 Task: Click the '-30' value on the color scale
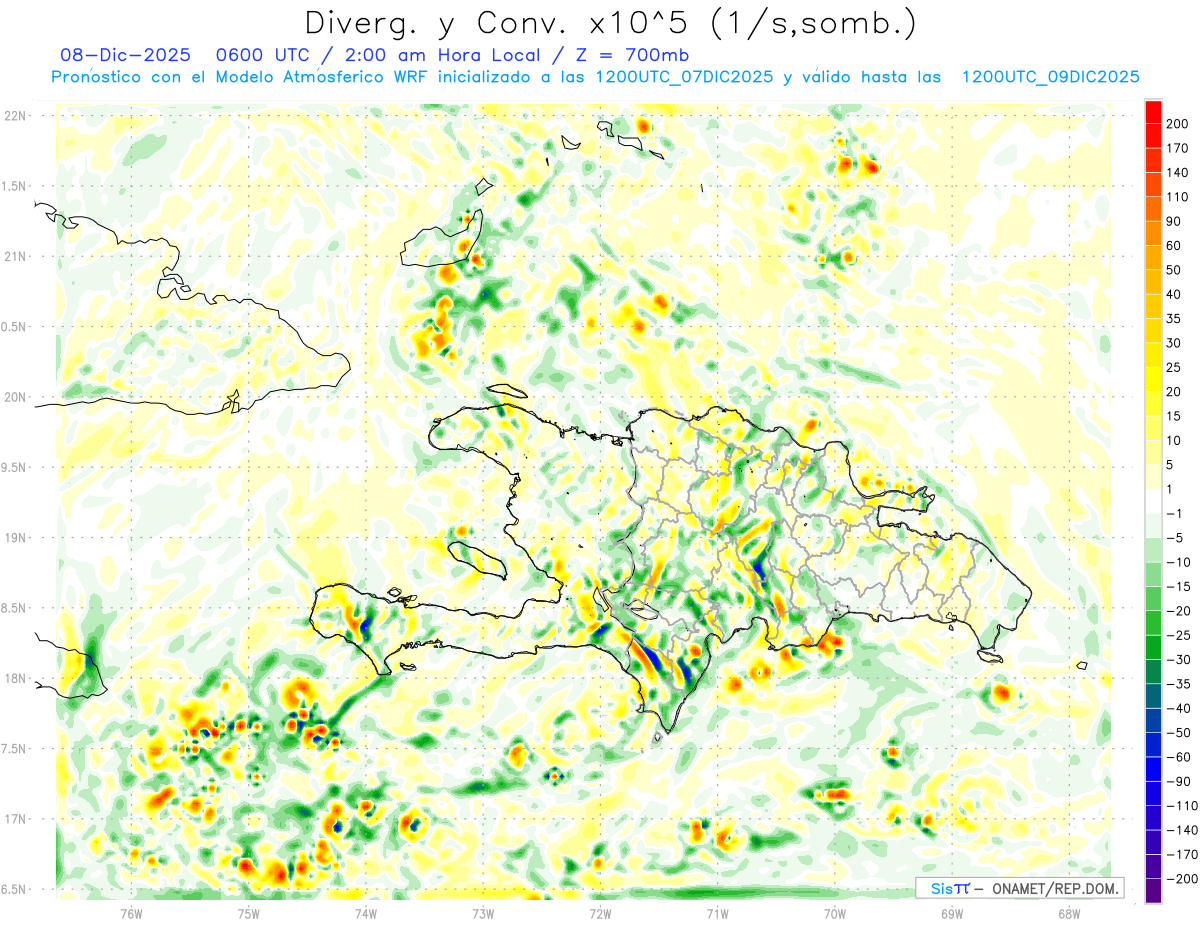[1177, 660]
